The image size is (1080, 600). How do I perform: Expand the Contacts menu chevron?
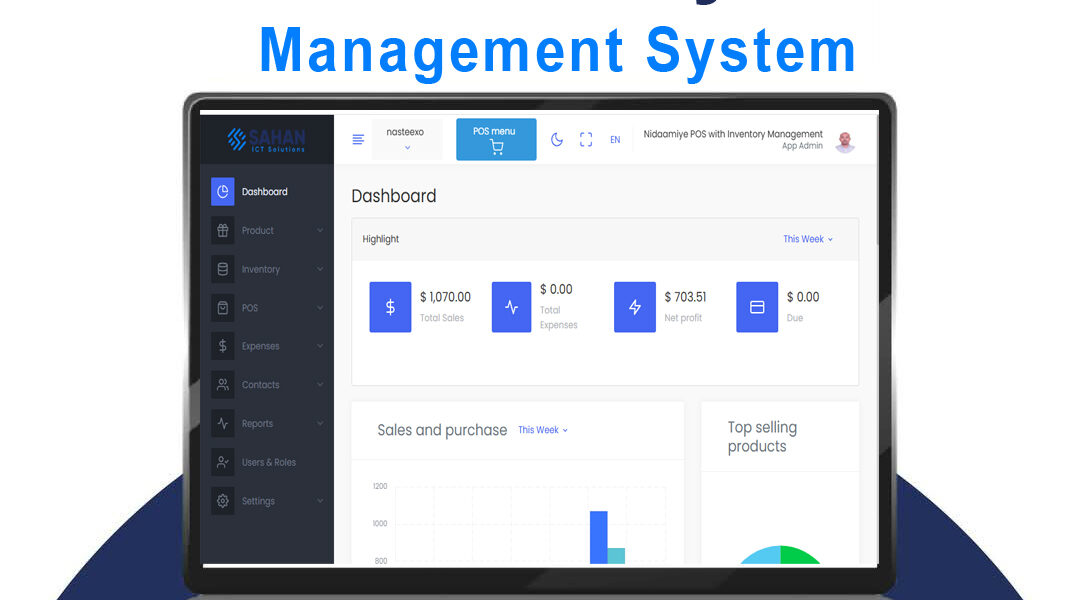320,384
